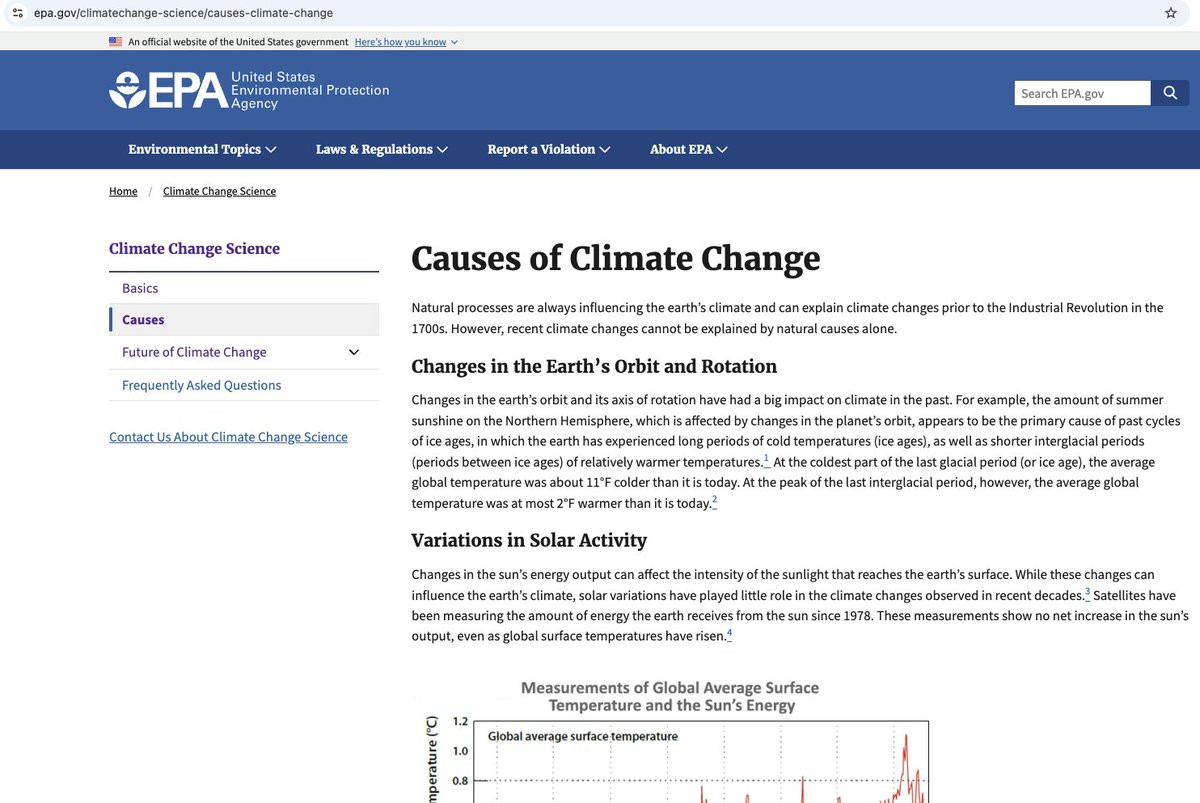Open the Laws & Regulations menu

click(x=382, y=149)
